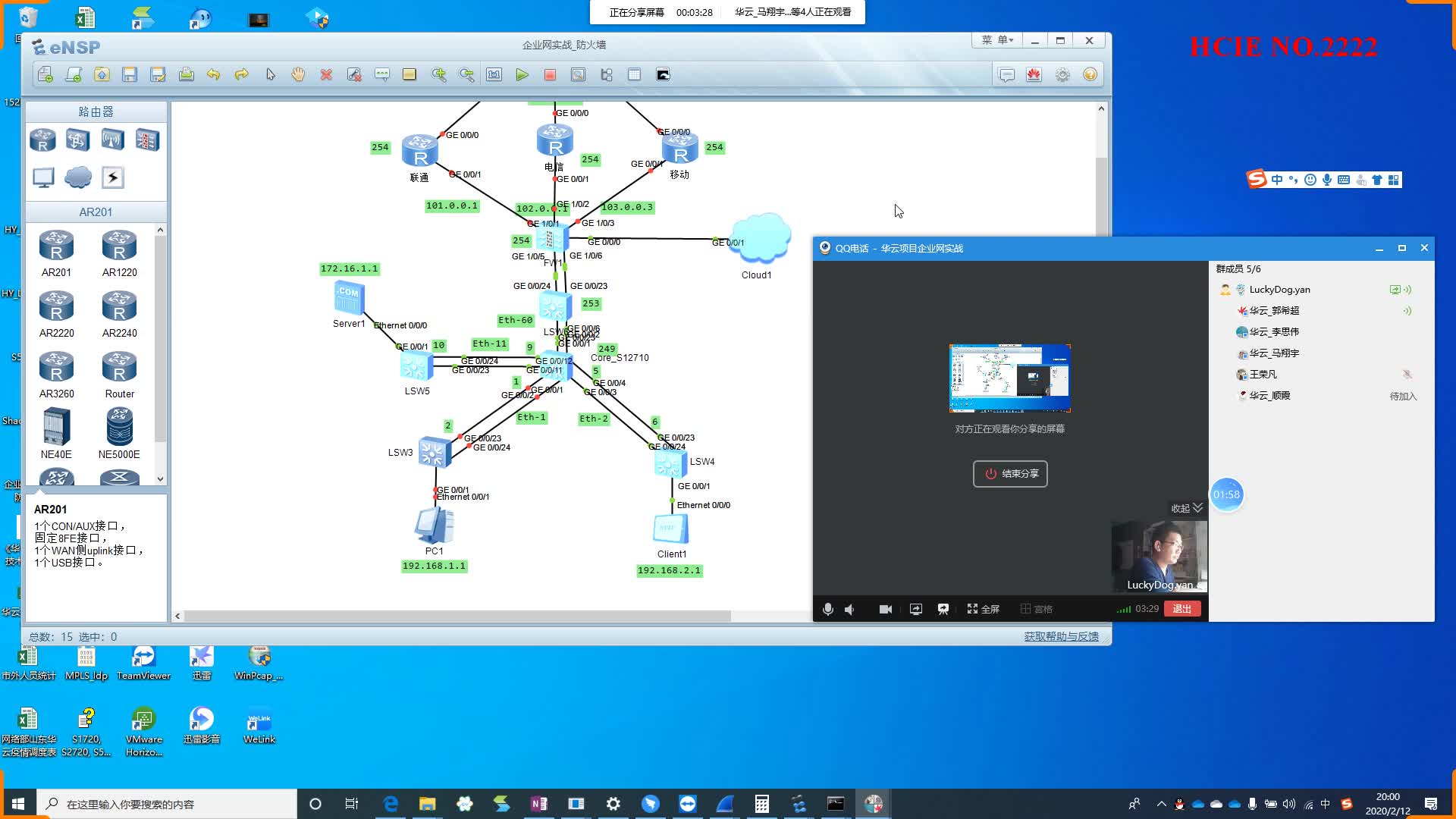
Task: Open the notification center icon
Action: pos(1431,804)
